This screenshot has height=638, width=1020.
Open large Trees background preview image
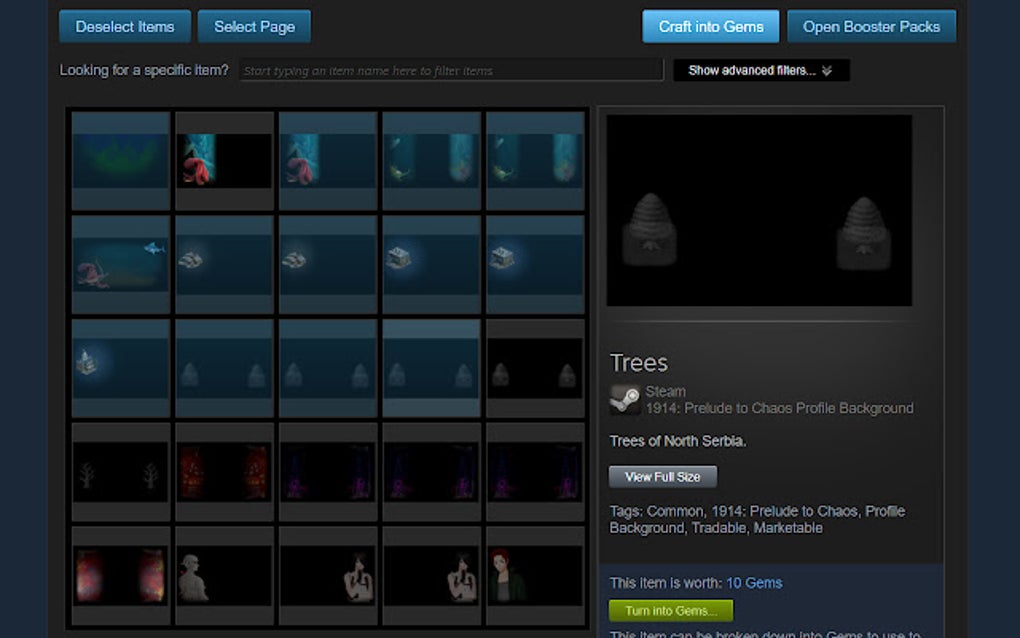pos(759,211)
